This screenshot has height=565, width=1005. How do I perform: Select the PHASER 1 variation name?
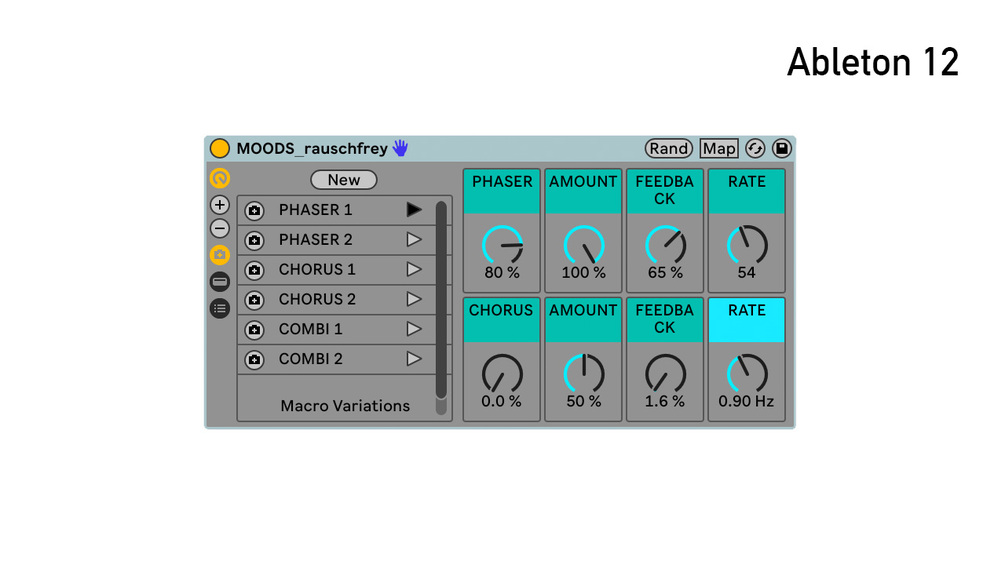coord(315,210)
